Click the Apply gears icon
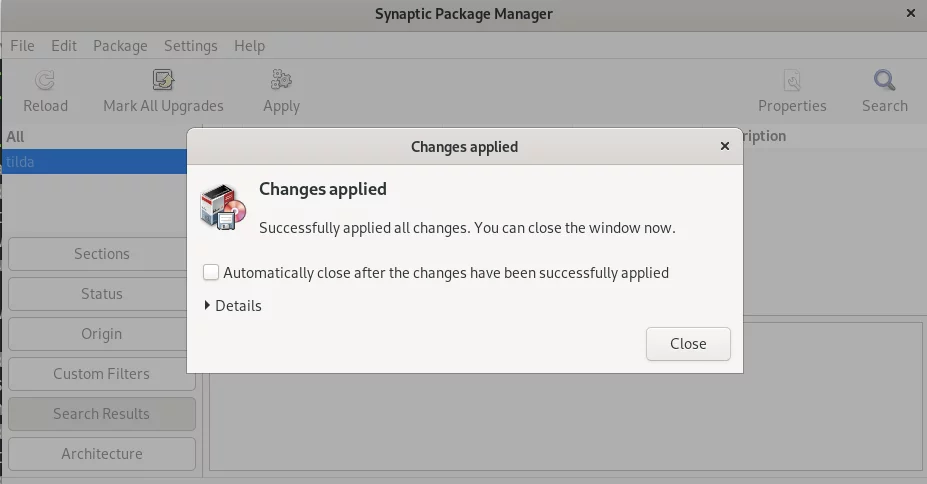The image size is (927, 484). coord(281,80)
